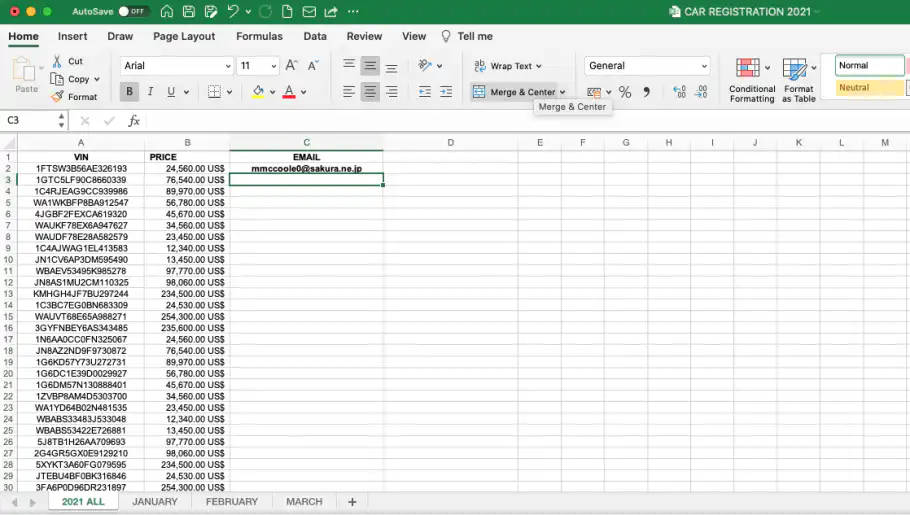Apply yellow fill color bucket
Image resolution: width=910 pixels, height=515 pixels.
click(x=258, y=92)
